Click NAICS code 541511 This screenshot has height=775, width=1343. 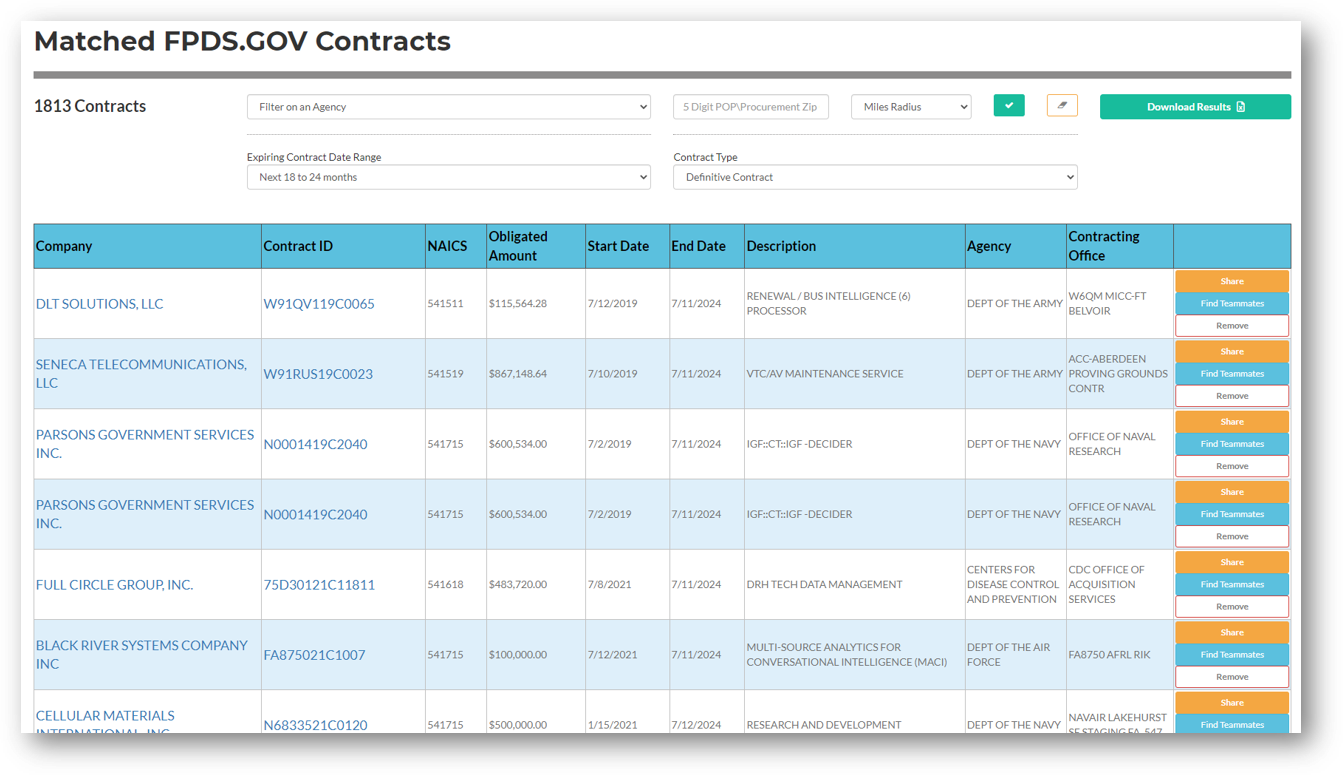pyautogui.click(x=445, y=303)
